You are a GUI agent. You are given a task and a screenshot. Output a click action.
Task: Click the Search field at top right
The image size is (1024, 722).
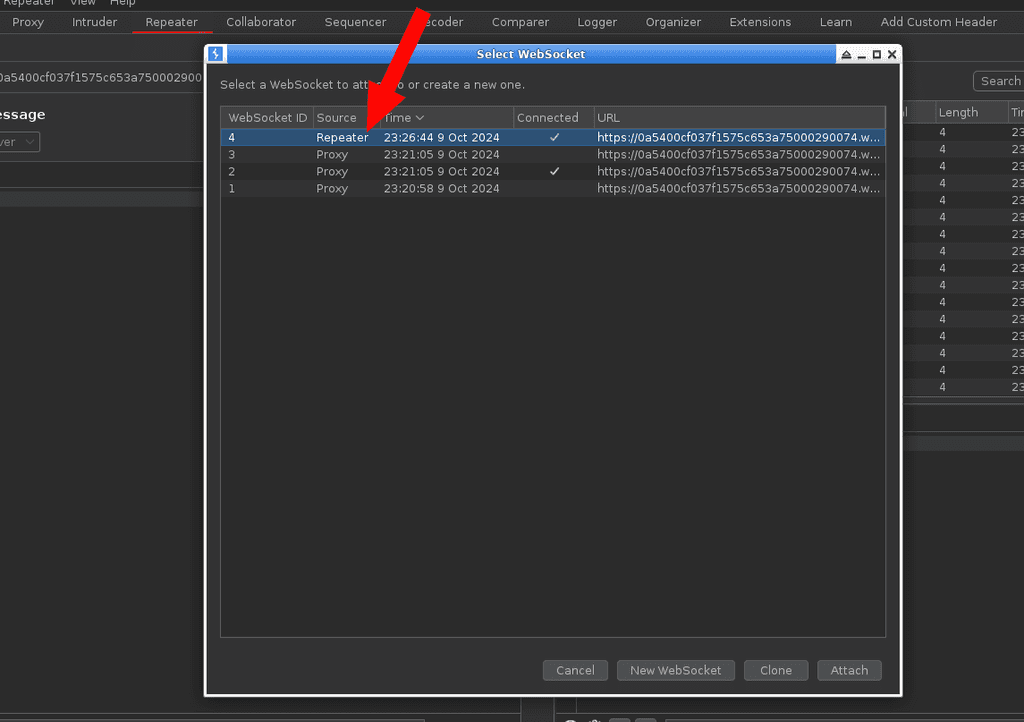pyautogui.click(x=999, y=81)
